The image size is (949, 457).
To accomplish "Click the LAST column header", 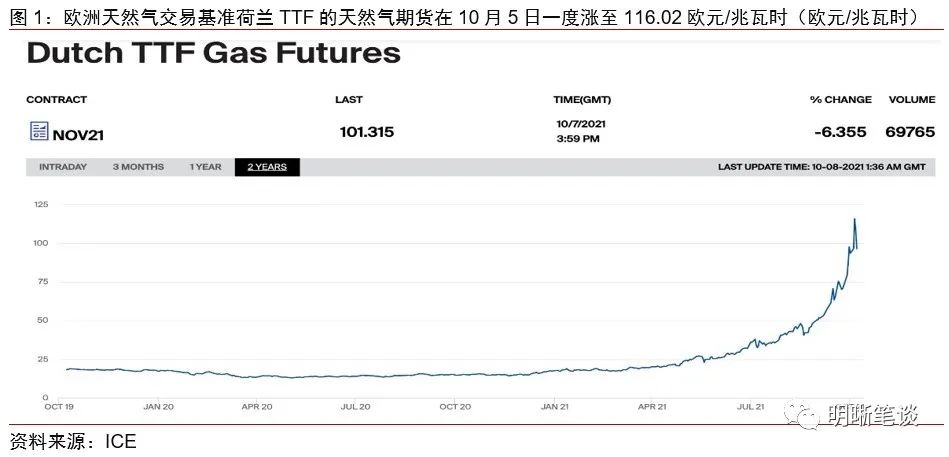I will (349, 100).
